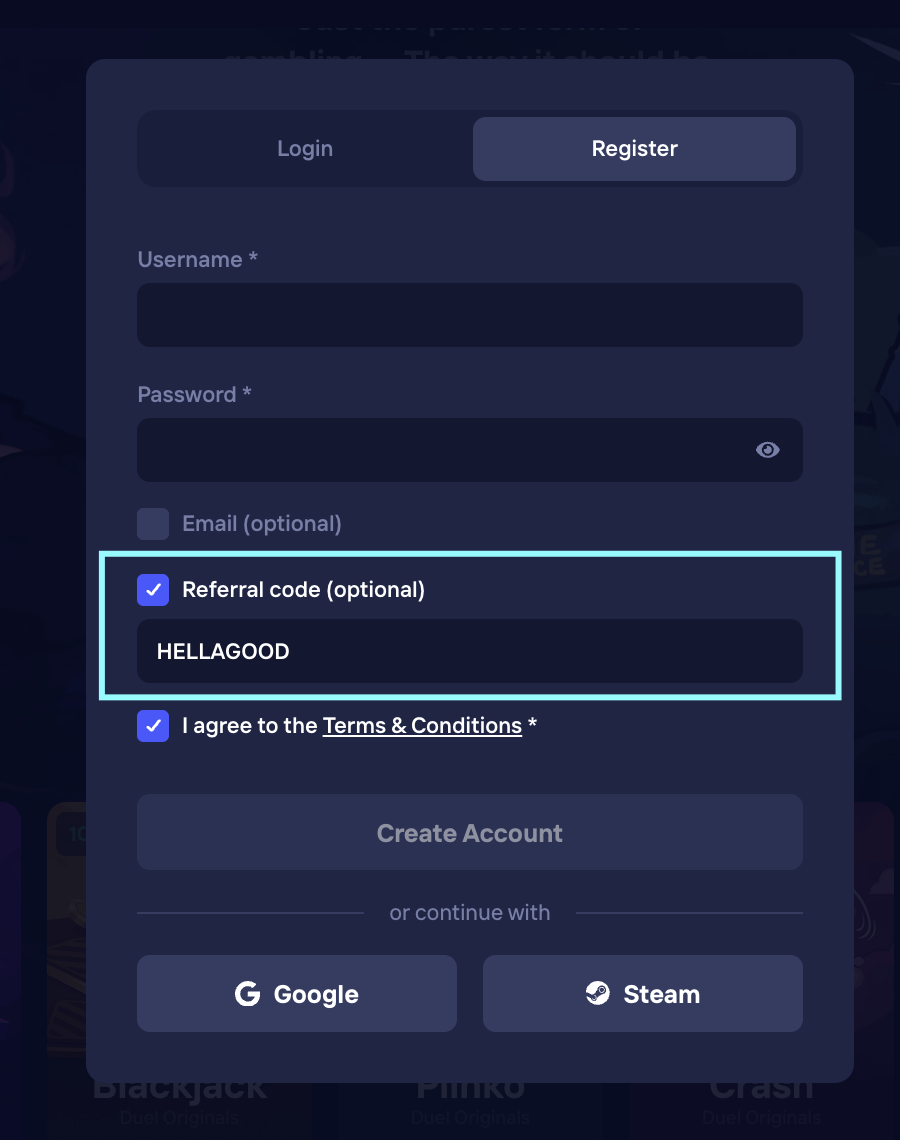Click the "Referral code (optional)" label
The image size is (900, 1140).
point(303,590)
